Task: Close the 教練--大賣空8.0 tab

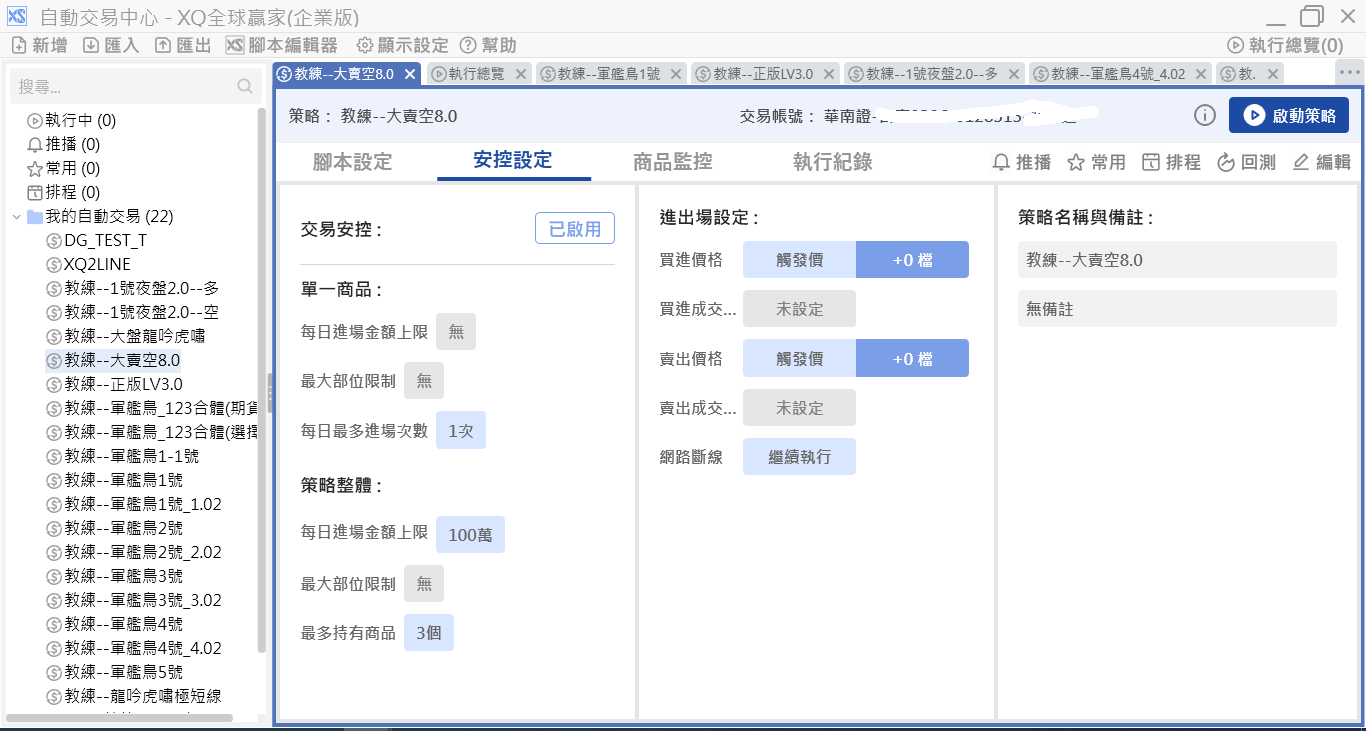Action: coord(410,74)
